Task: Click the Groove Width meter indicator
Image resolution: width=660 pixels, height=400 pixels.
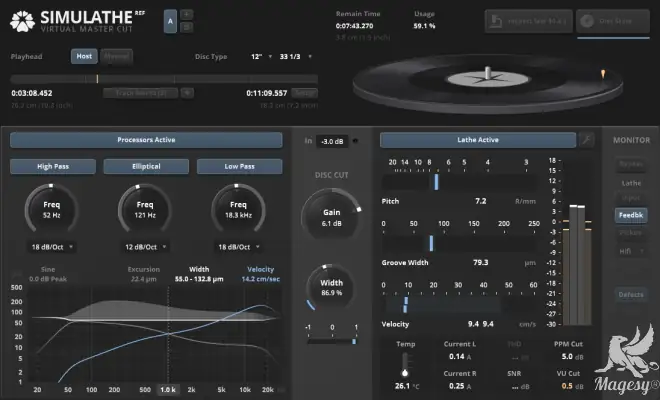Action: pos(431,243)
